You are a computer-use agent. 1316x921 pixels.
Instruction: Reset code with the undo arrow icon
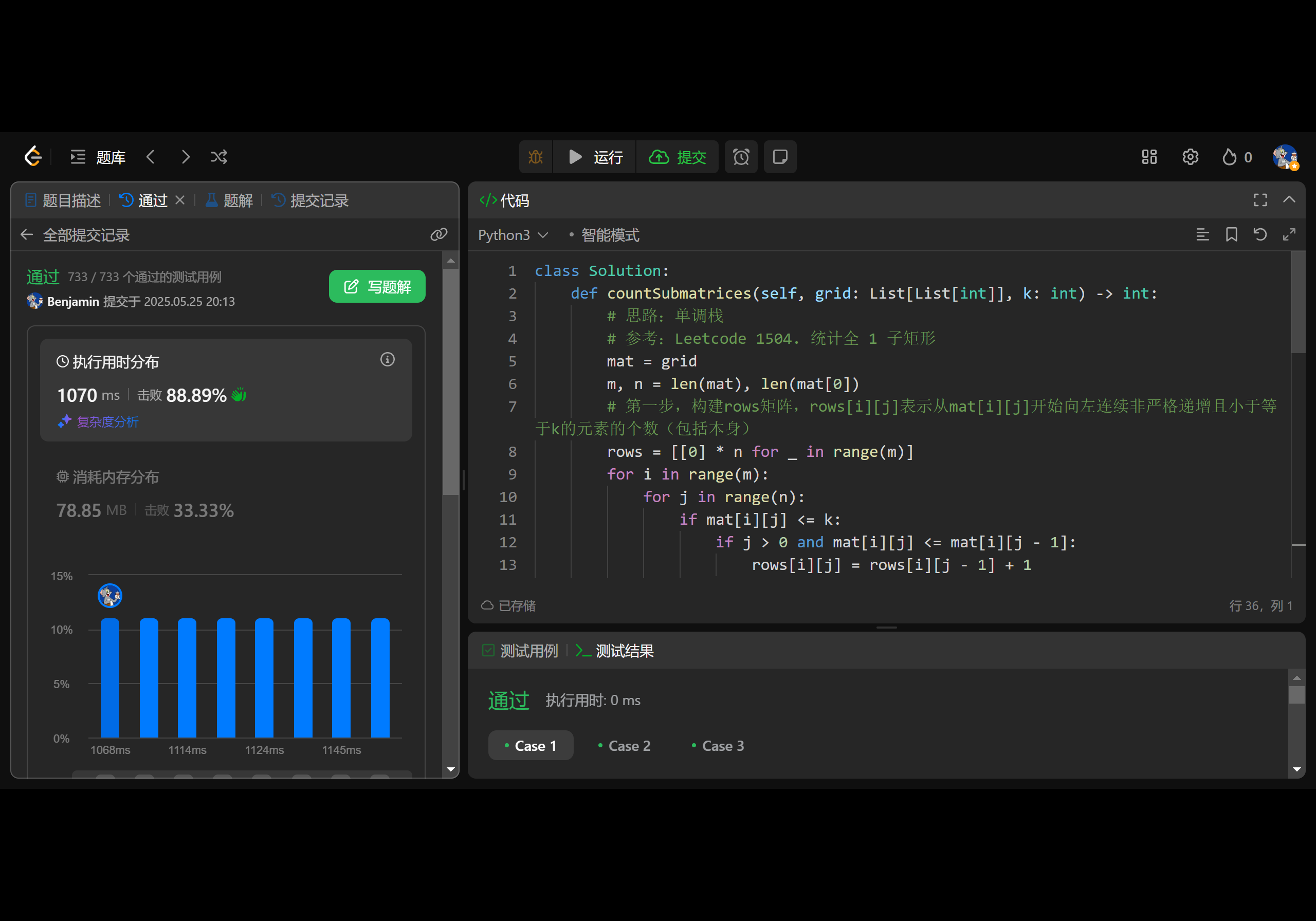click(x=1260, y=234)
